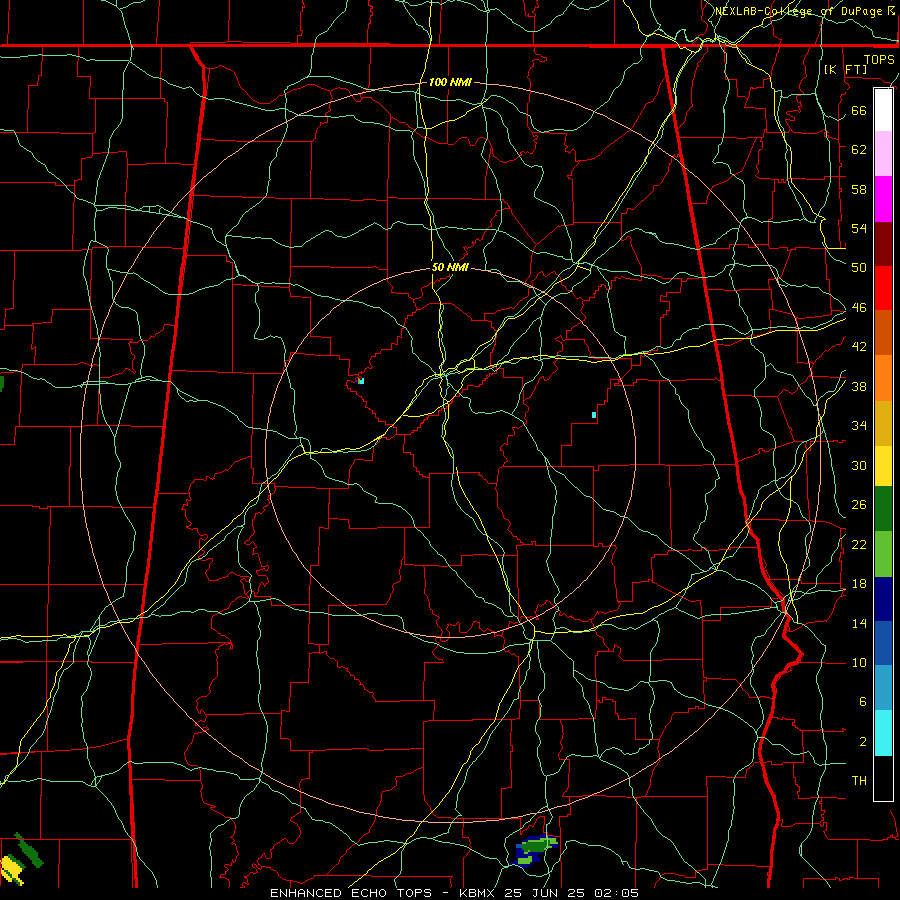Viewport: 900px width, 900px height.
Task: Click the legend value 50
Action: pos(859,268)
